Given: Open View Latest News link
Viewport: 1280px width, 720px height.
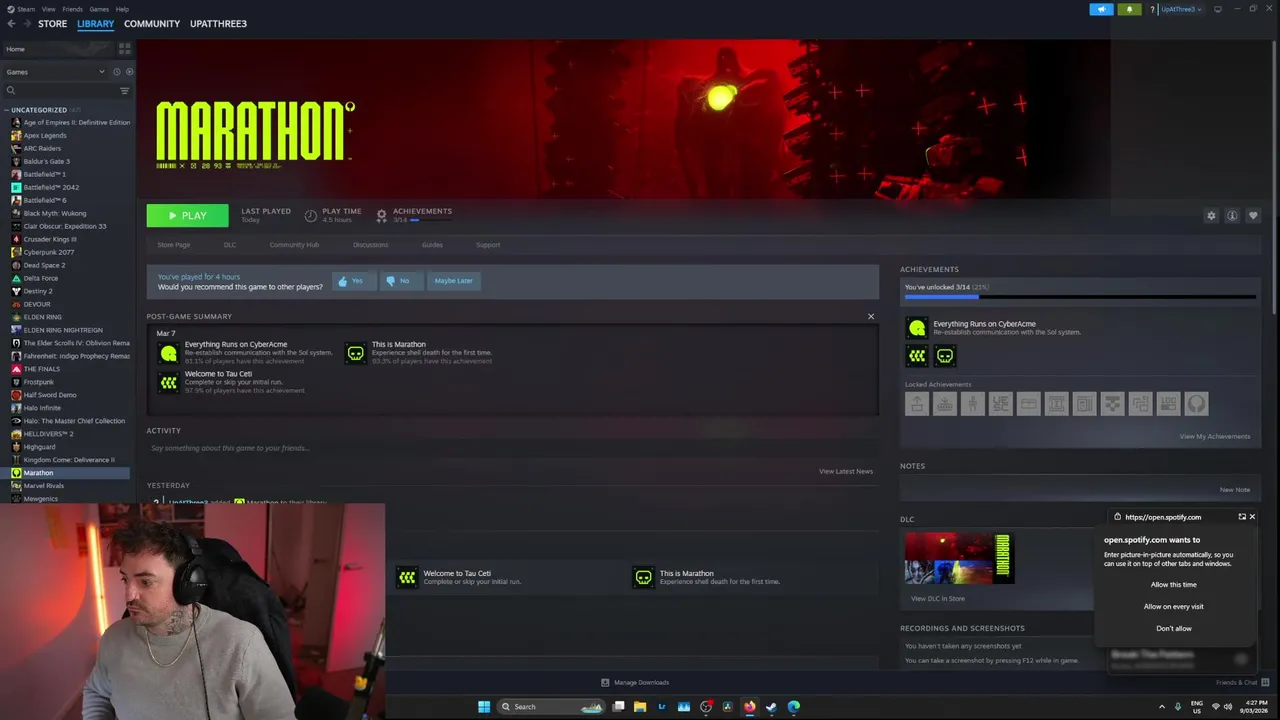Looking at the screenshot, I should 846,471.
